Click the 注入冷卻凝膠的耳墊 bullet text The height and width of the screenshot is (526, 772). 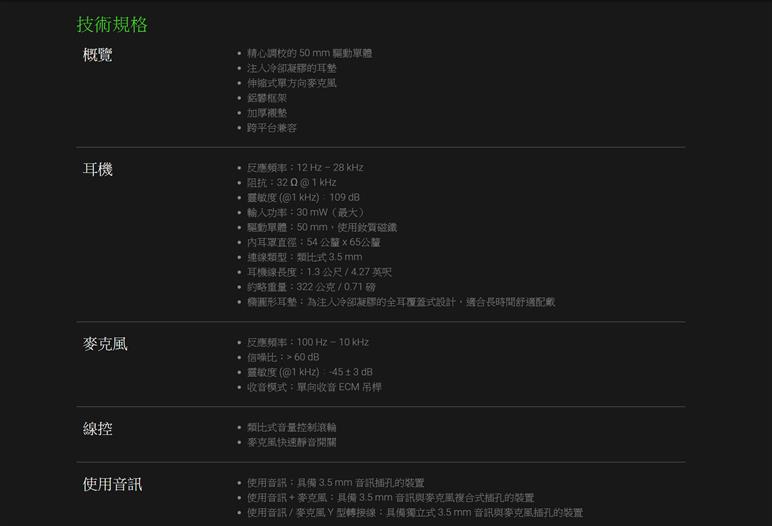tap(291, 68)
